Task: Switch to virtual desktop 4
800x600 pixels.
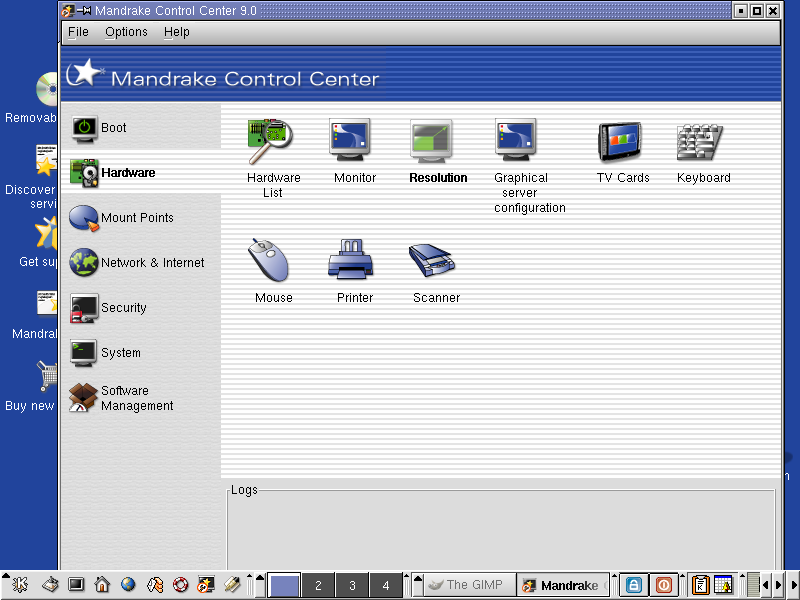Action: coord(386,585)
